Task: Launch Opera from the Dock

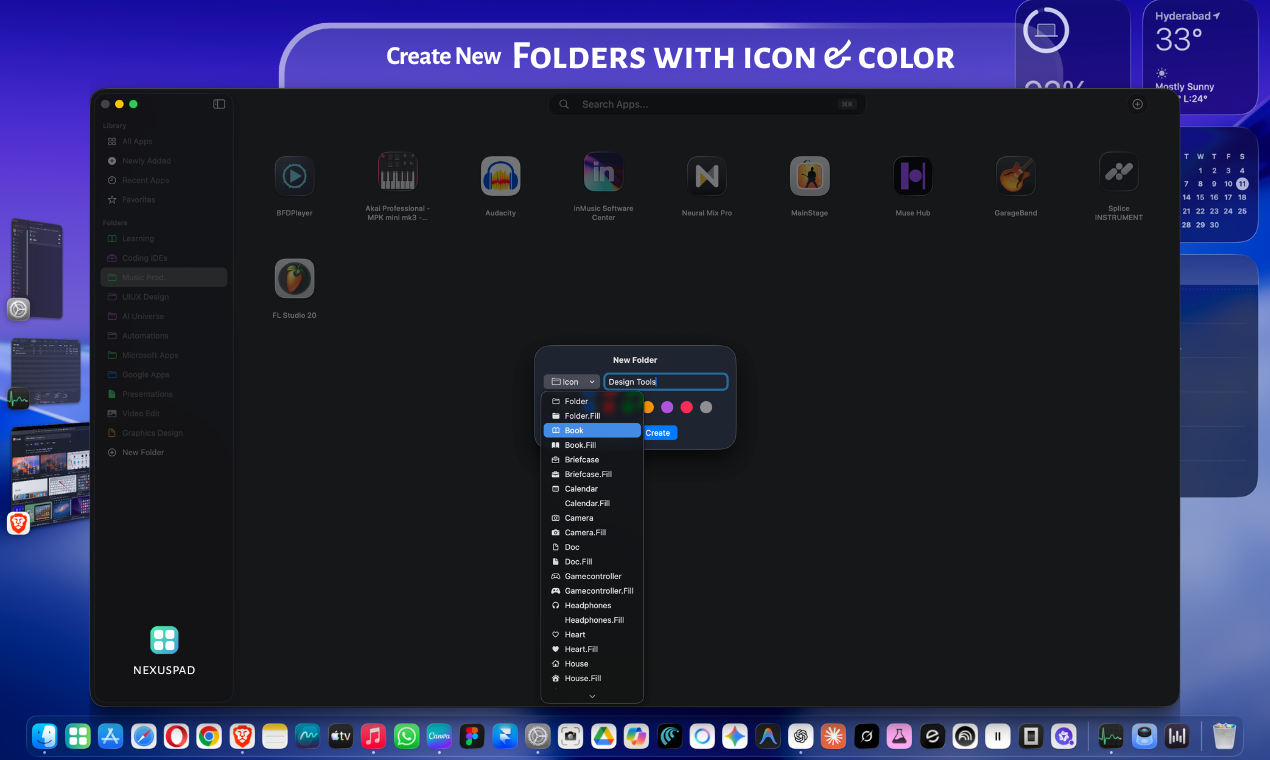Action: coord(176,737)
